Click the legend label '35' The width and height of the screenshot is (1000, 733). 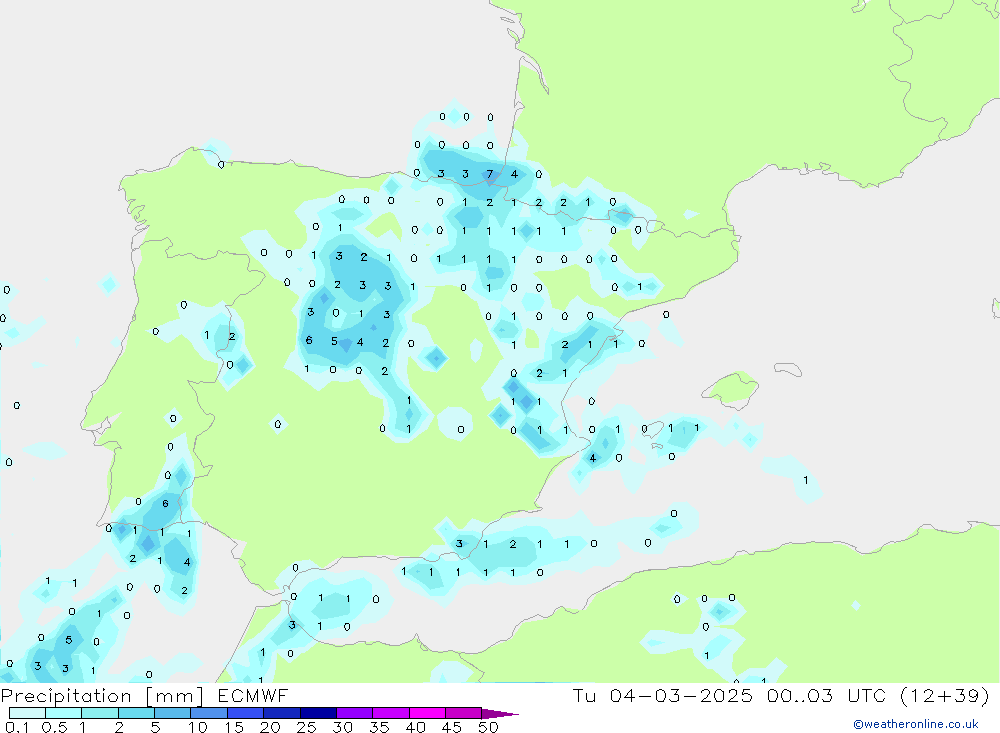click(x=379, y=727)
